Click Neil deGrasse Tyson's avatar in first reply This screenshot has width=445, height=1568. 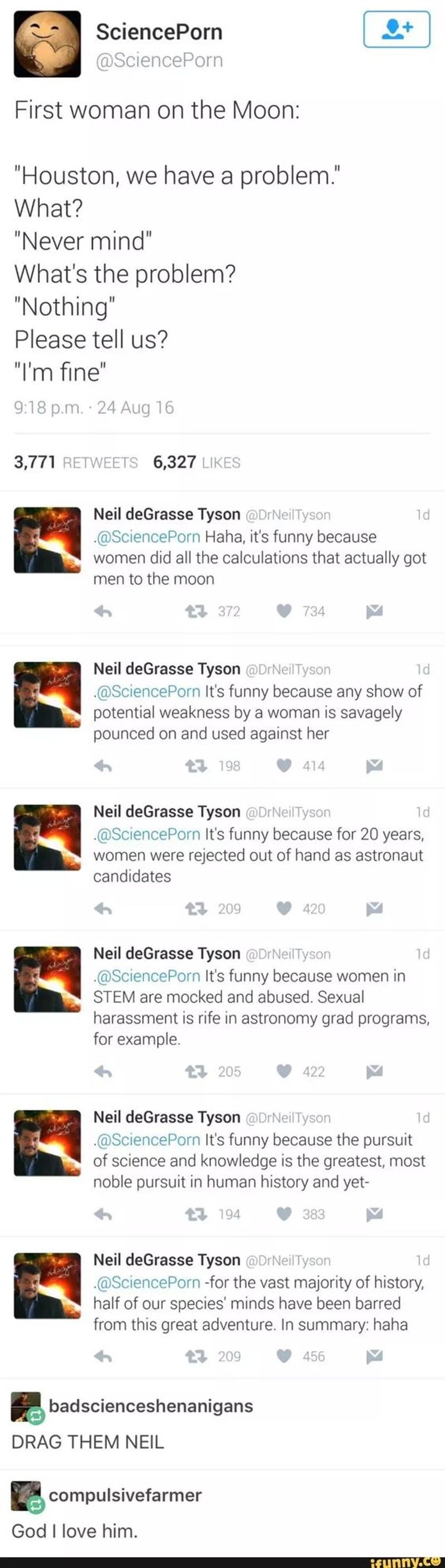[x=47, y=540]
